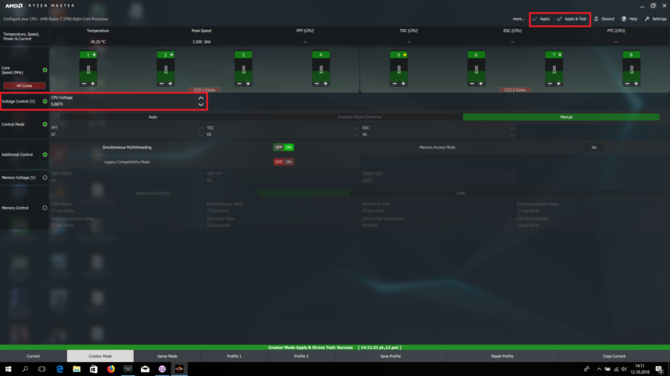The image size is (670, 376).
Task: Toggle the Core Speed section green indicator
Action: 45,70
